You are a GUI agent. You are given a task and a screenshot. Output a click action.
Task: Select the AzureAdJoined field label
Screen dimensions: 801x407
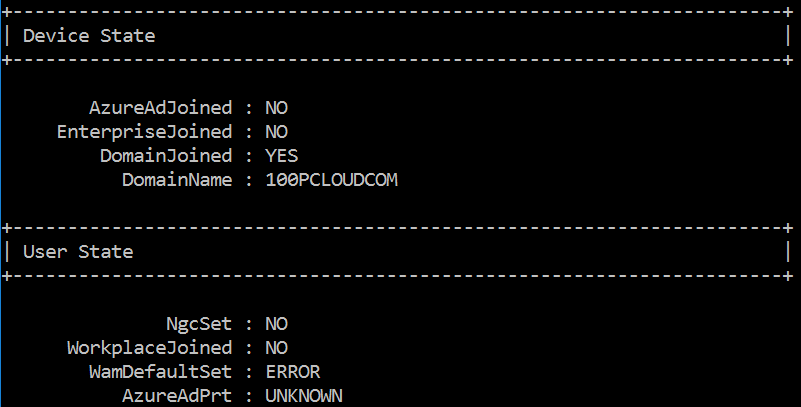(x=160, y=108)
